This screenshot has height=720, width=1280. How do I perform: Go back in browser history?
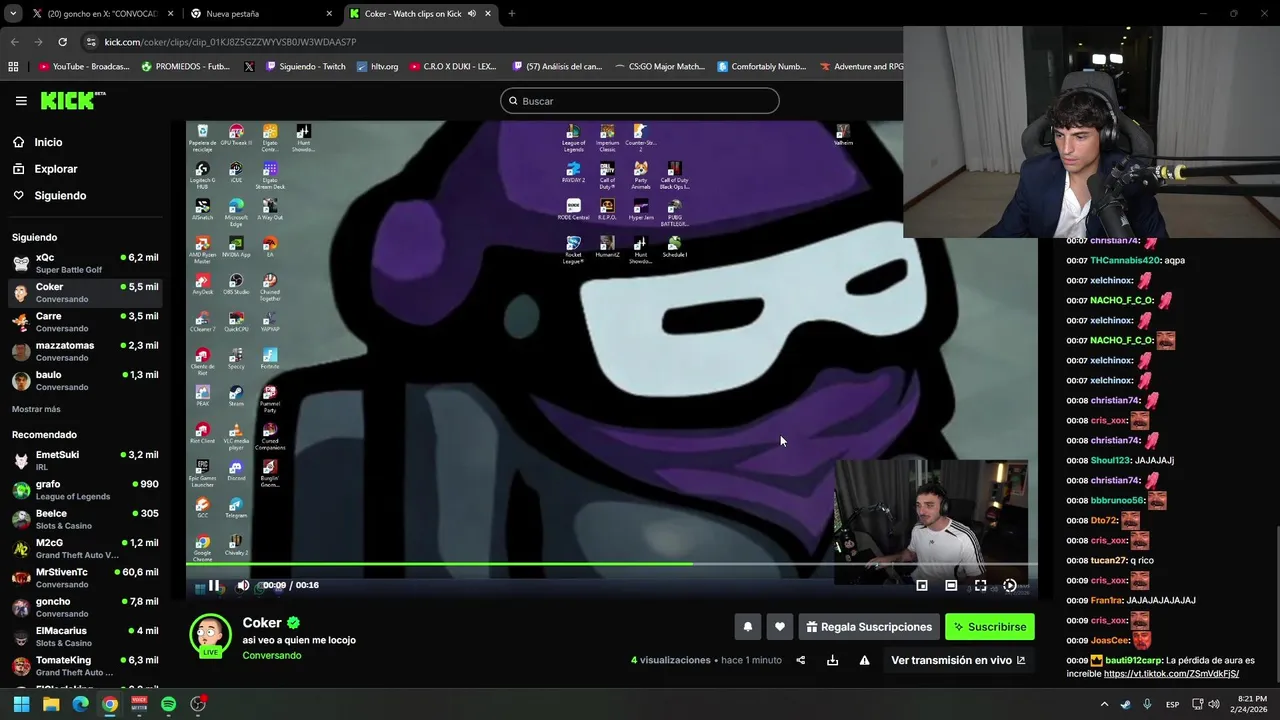tap(14, 42)
